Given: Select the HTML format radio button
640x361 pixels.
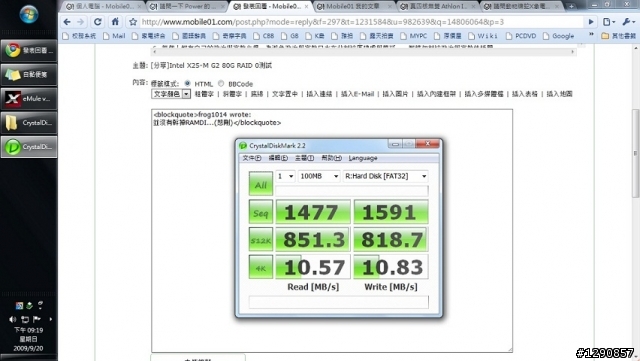Looking at the screenshot, I should tap(187, 83).
